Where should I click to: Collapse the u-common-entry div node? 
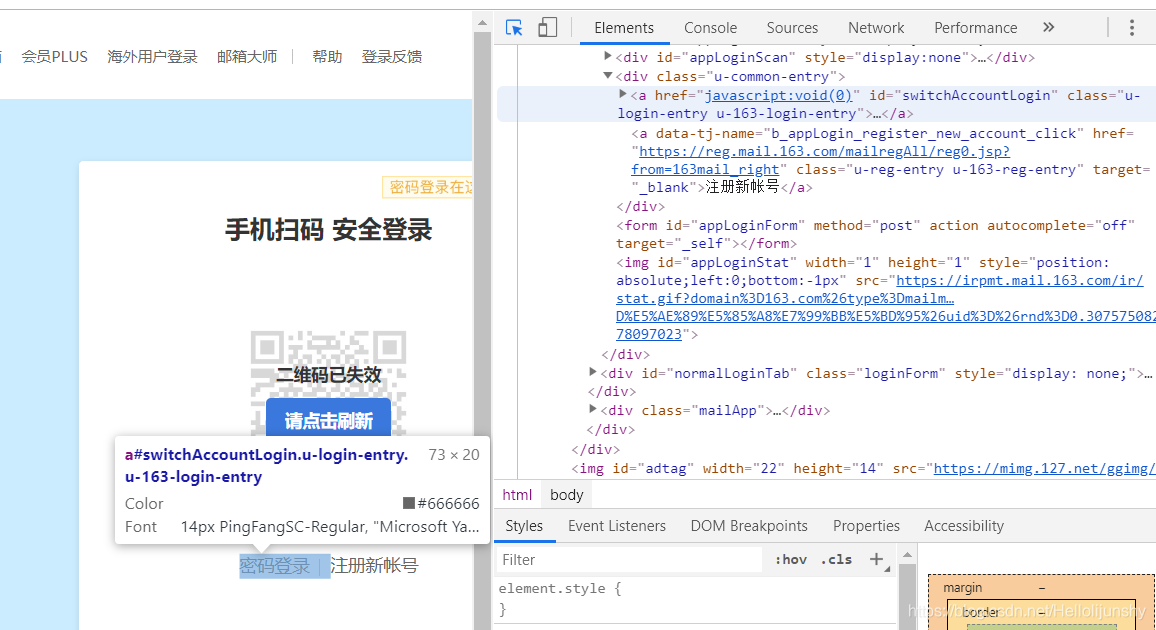click(x=607, y=75)
